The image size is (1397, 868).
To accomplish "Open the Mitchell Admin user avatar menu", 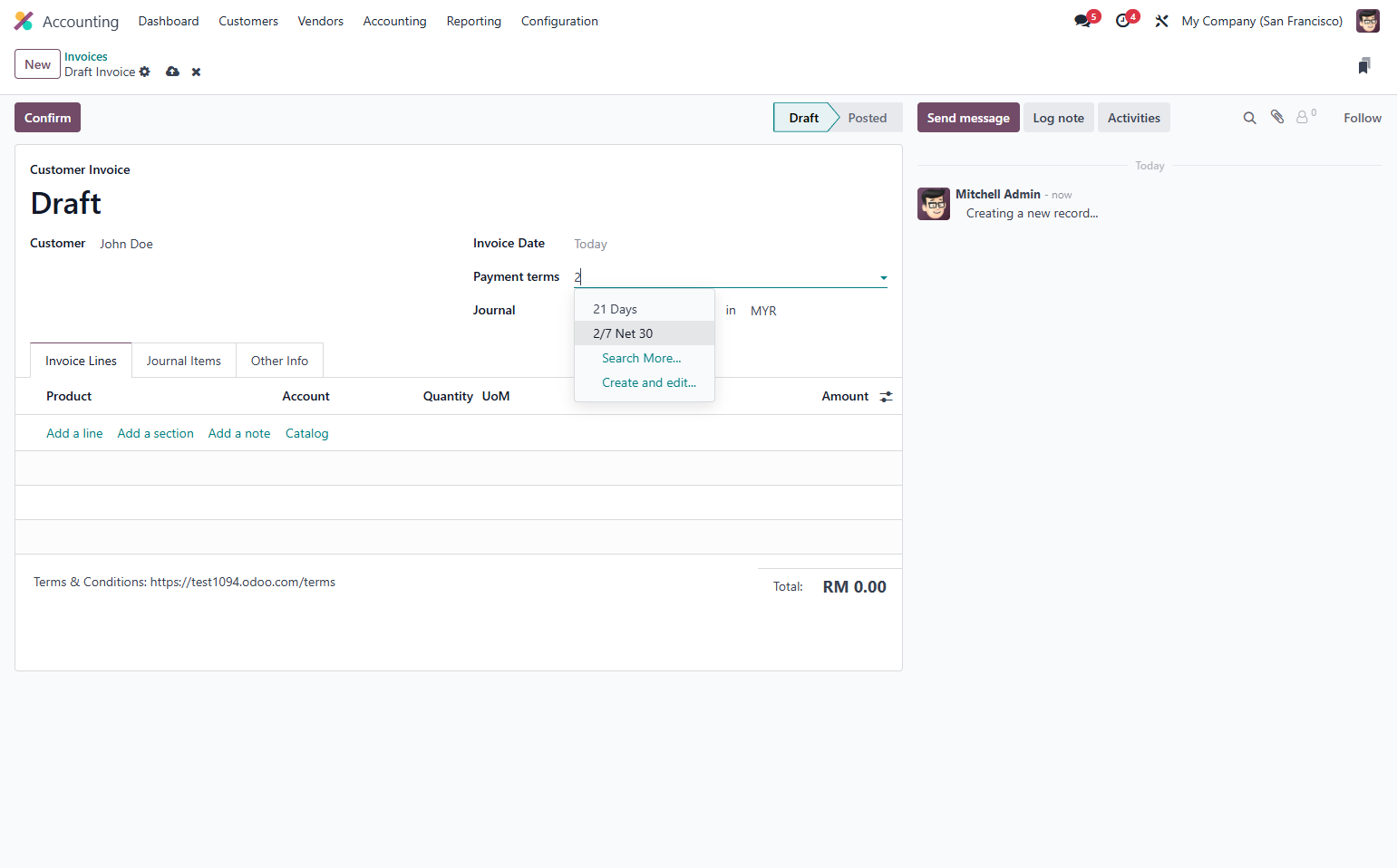I will pos(1368,21).
